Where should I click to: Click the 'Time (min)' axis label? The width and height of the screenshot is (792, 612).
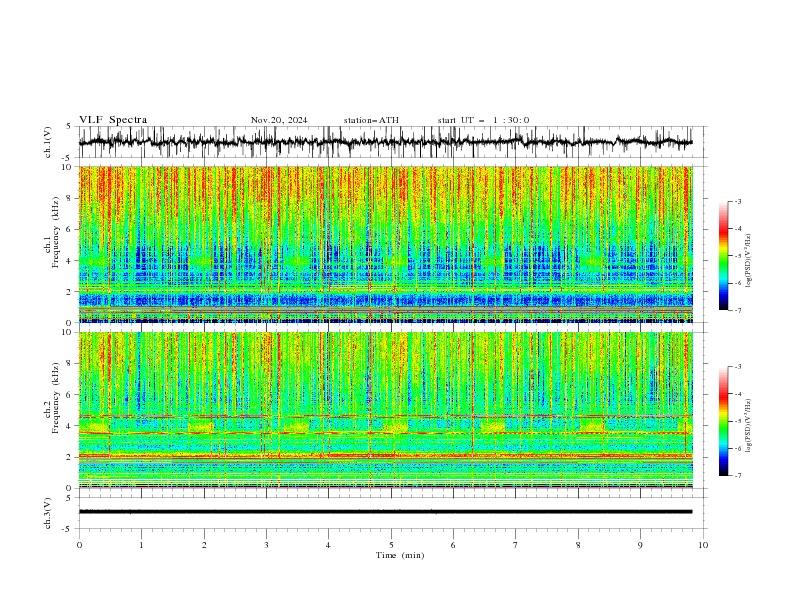click(x=400, y=555)
